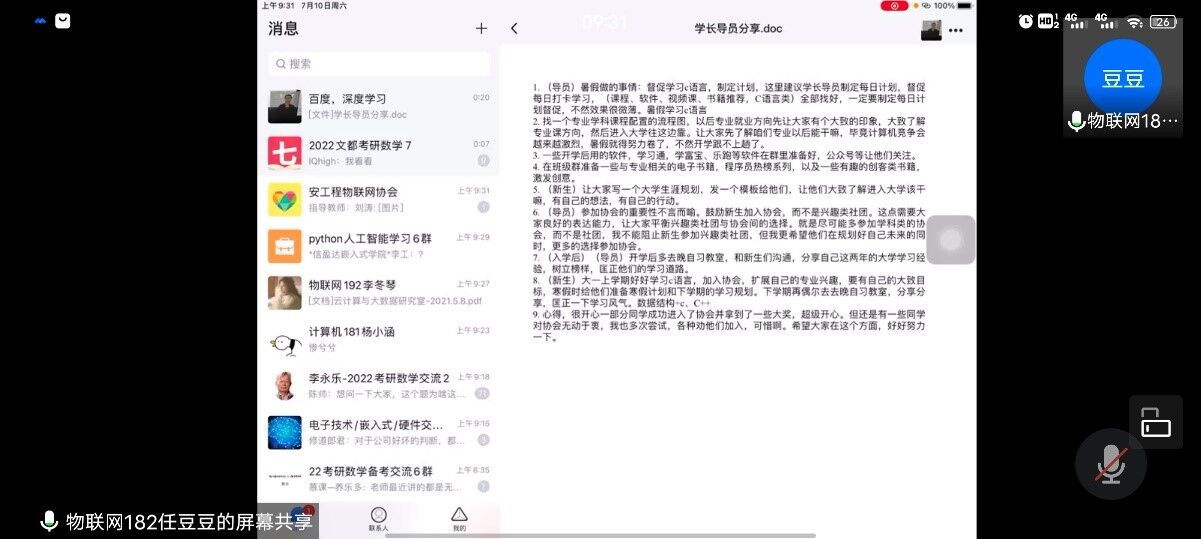Open the 联系人 tab
Viewport: 1201px width, 539px height.
[378, 517]
